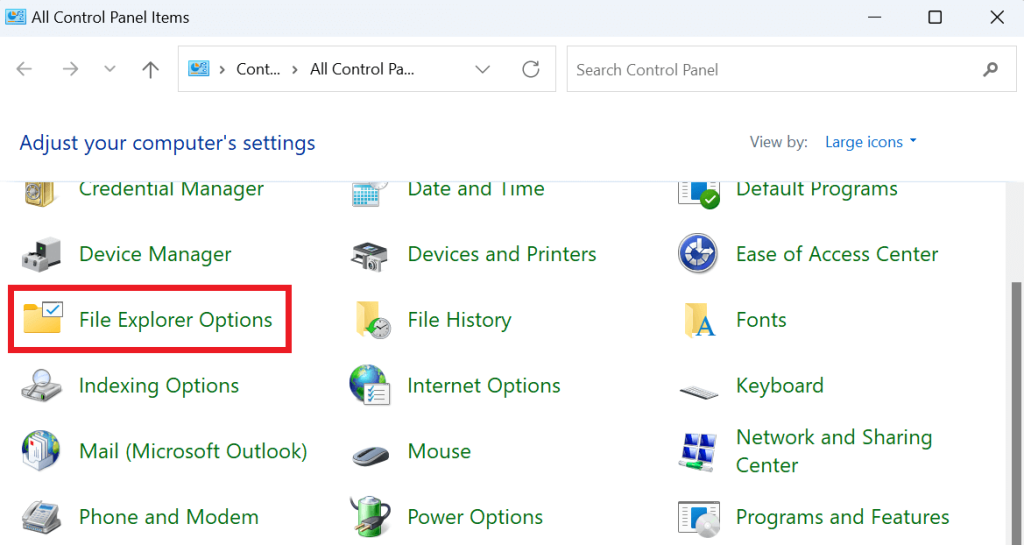
Task: Click the vertical scrollbar thumb
Action: (x=1016, y=411)
